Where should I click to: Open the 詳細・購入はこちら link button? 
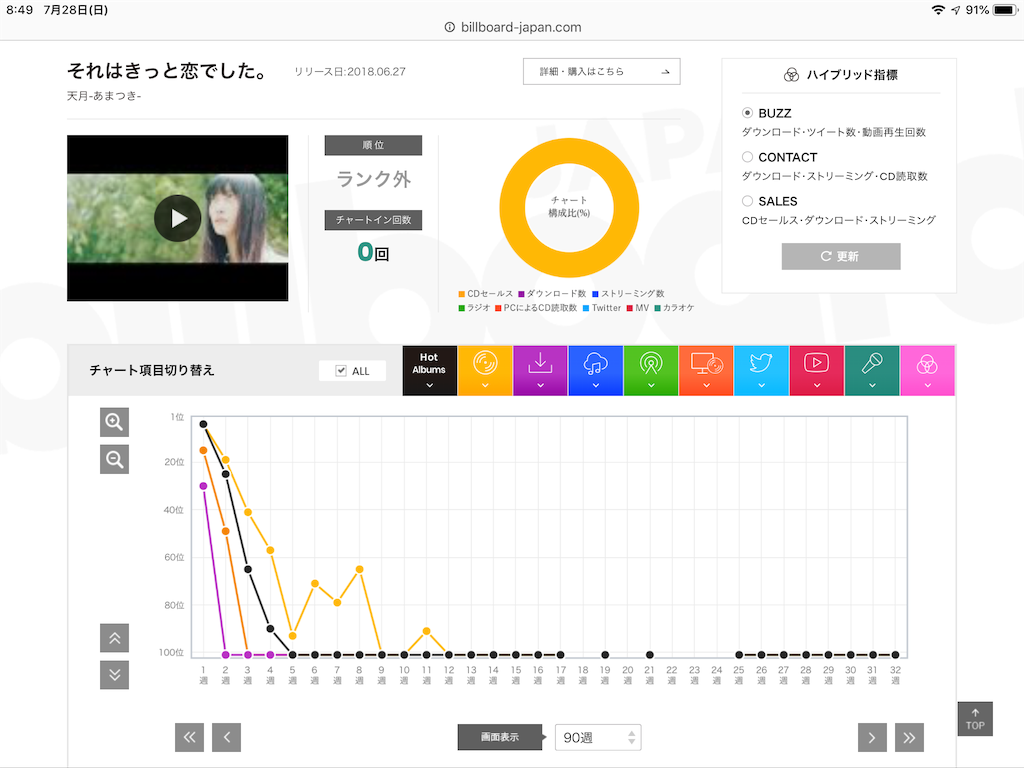[x=601, y=72]
